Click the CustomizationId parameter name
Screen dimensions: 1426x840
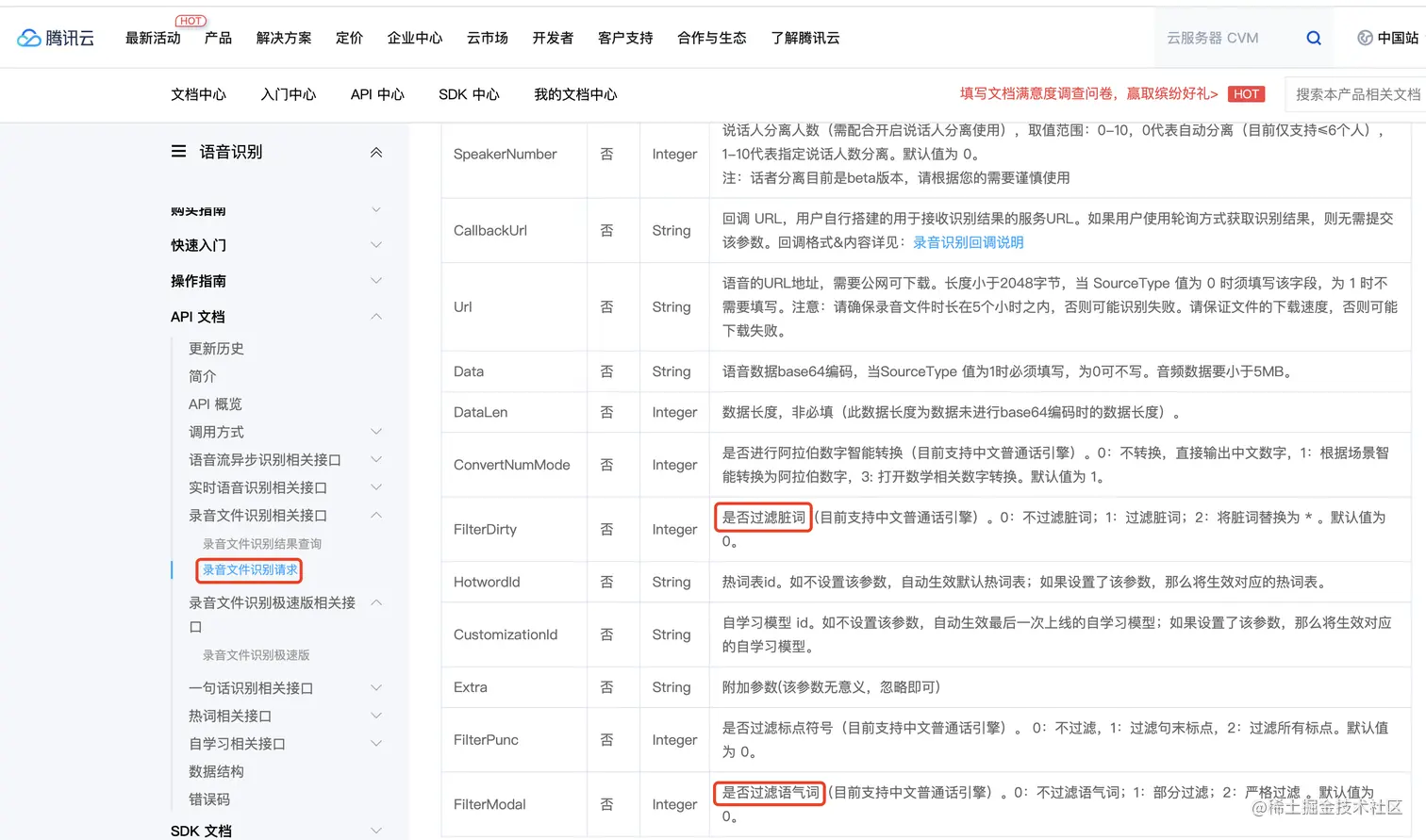[506, 634]
